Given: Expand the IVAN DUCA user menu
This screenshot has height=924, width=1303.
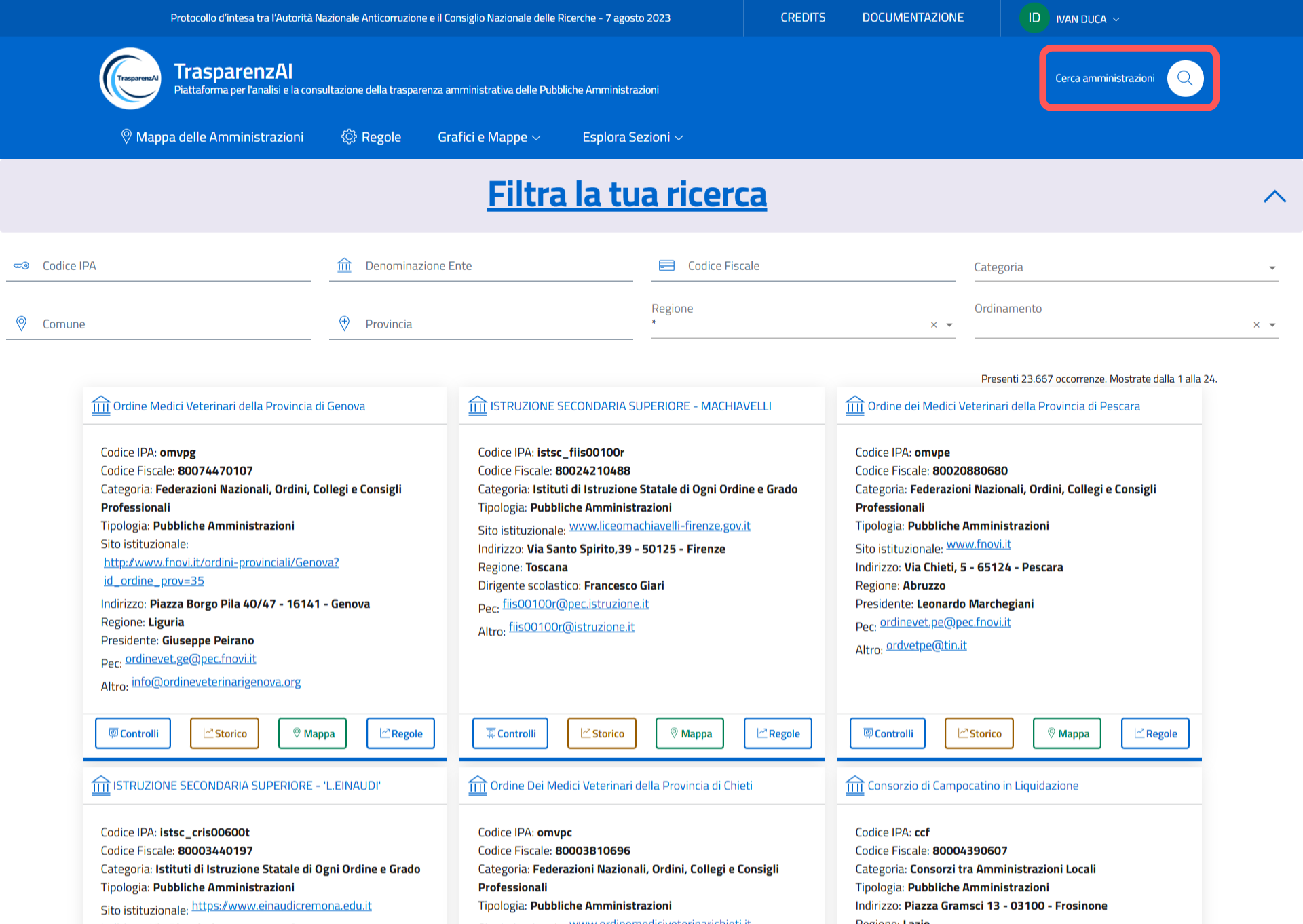Looking at the screenshot, I should pos(1087,19).
